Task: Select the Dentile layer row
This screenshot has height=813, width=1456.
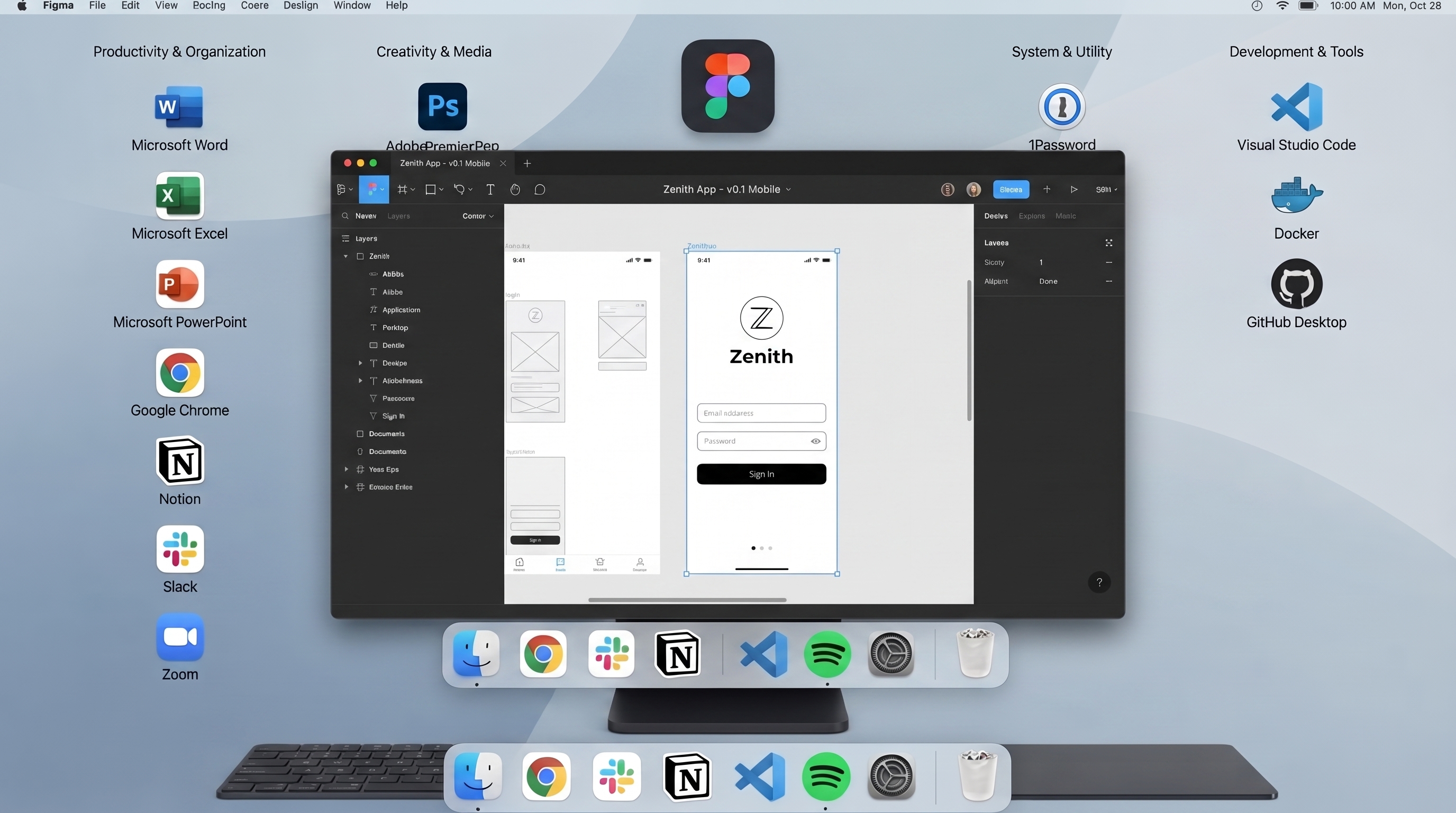Action: (x=417, y=346)
